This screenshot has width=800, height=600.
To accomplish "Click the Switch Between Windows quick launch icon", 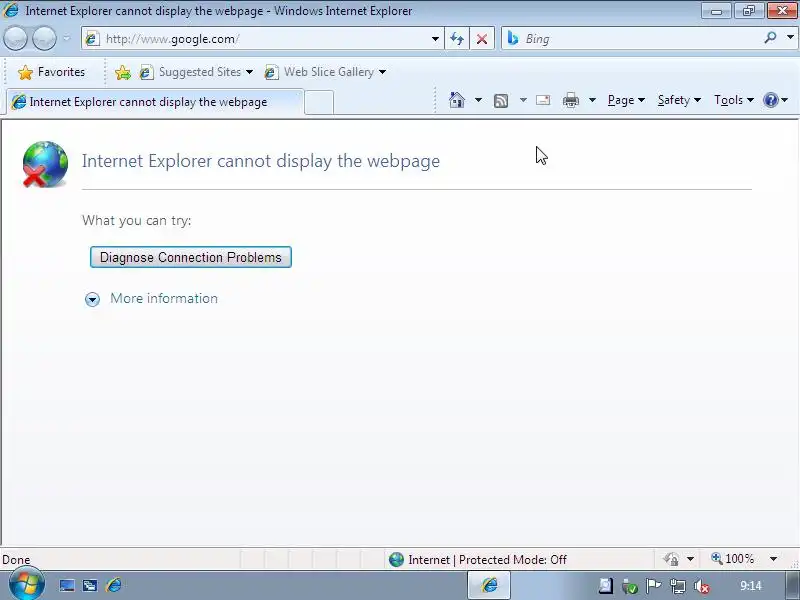I will pyautogui.click(x=90, y=585).
